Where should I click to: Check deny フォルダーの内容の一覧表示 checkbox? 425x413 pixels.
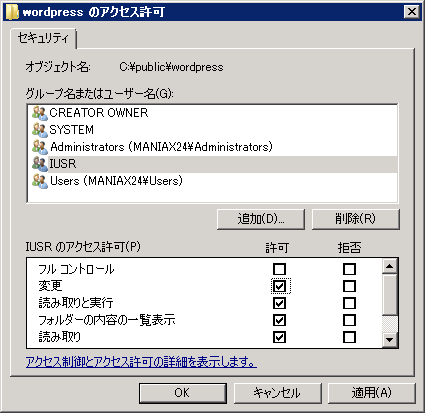(349, 320)
